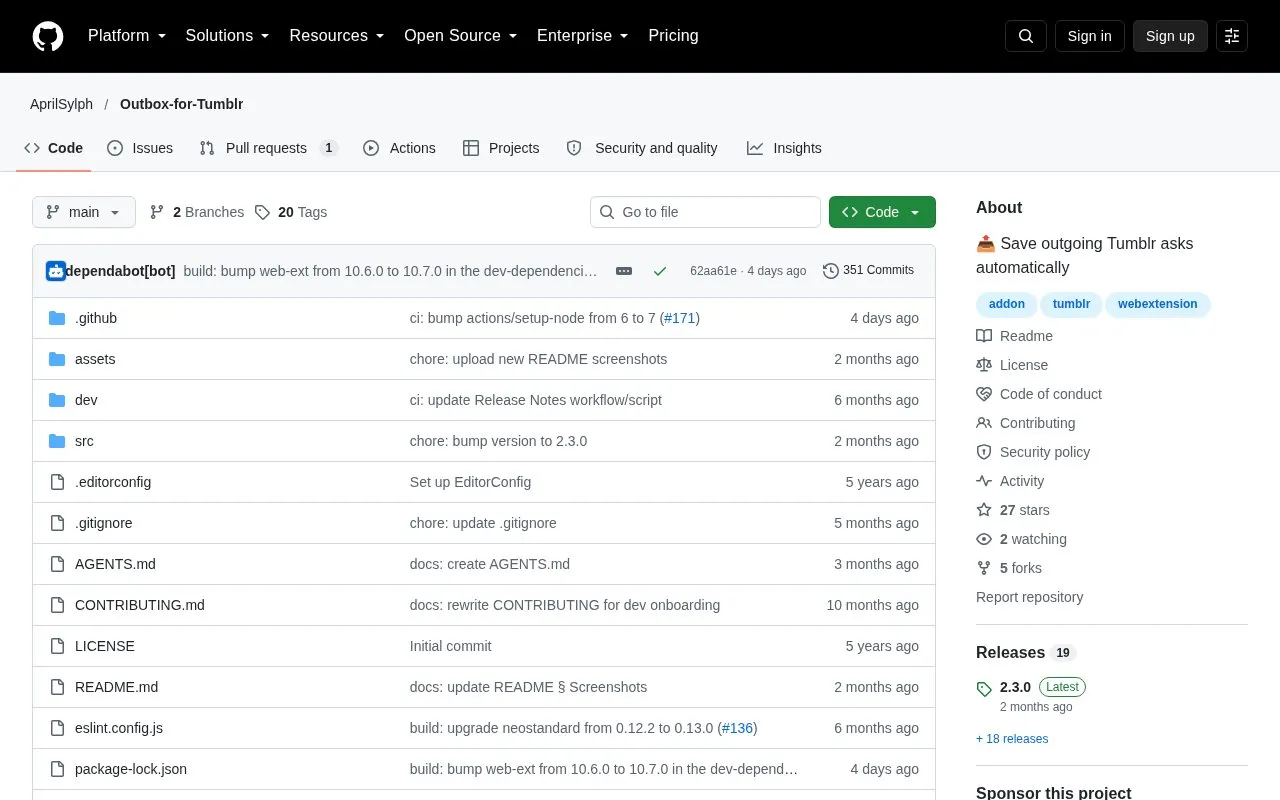Open the + 18 releases link
This screenshot has width=1280, height=800.
coord(1012,739)
